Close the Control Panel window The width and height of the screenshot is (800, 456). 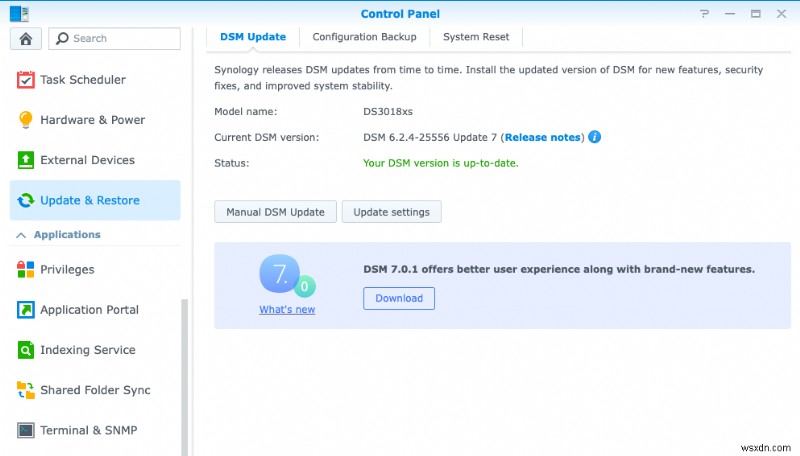tap(781, 14)
